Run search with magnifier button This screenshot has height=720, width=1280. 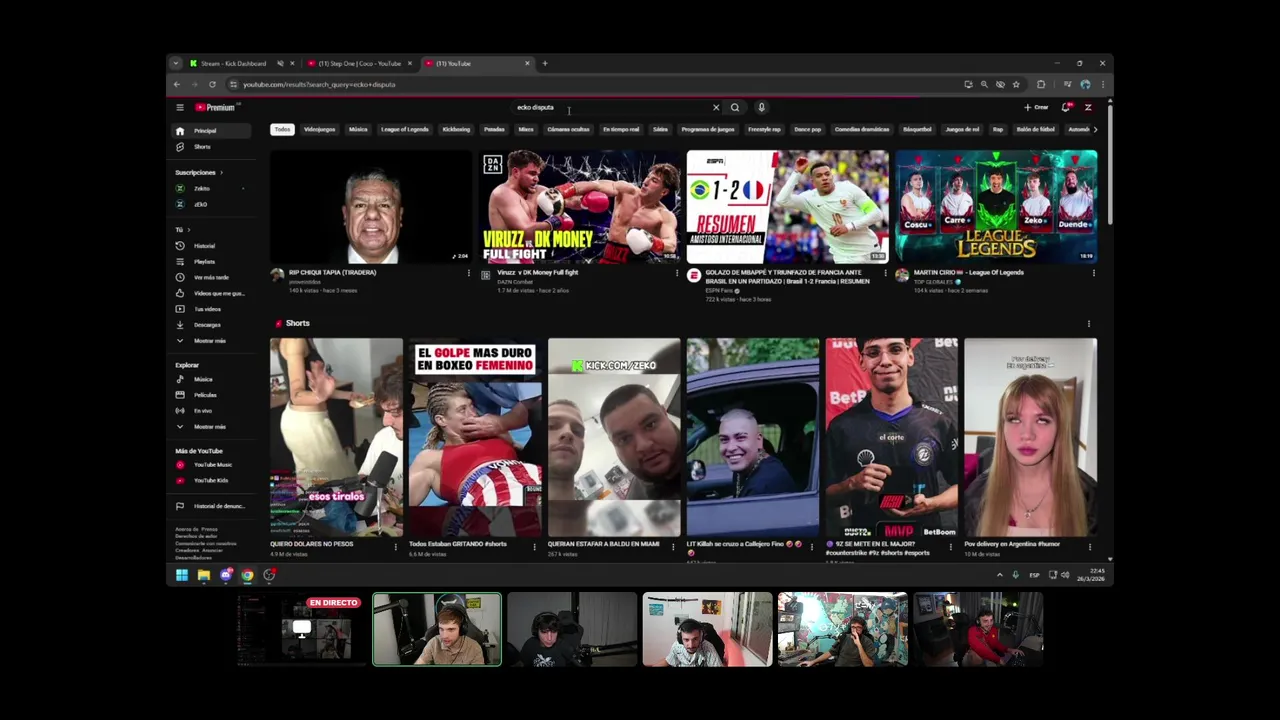(735, 107)
